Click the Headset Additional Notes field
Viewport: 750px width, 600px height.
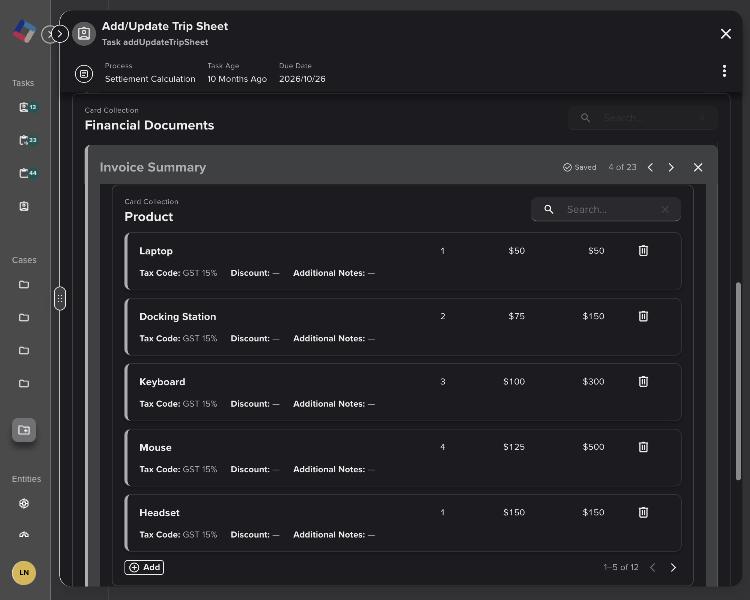(334, 535)
